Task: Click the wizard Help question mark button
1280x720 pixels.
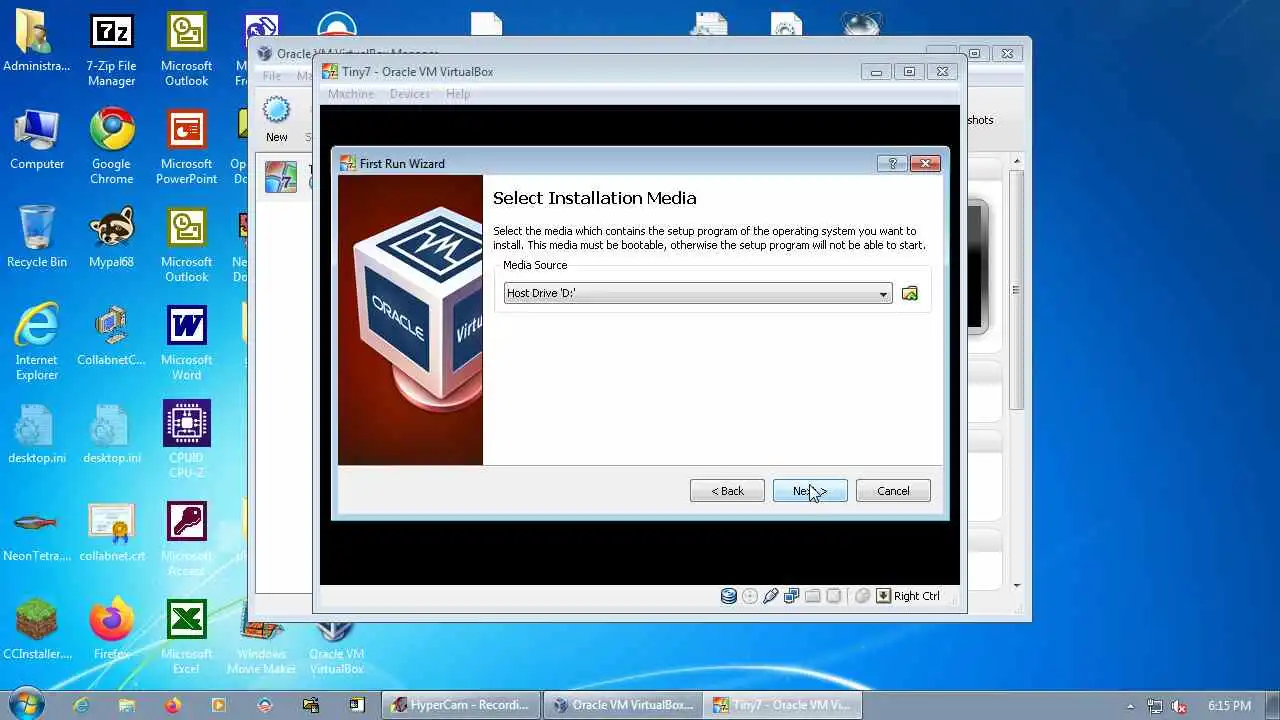Action: [x=892, y=163]
